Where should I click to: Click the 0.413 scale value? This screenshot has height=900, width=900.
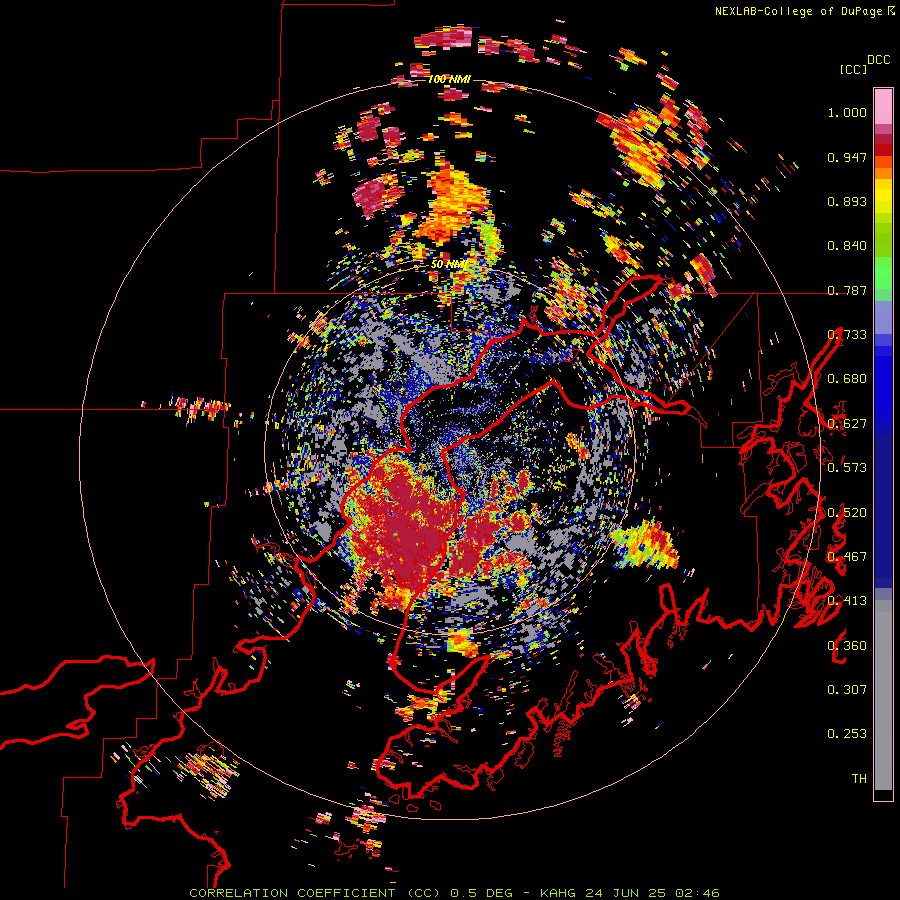[847, 601]
